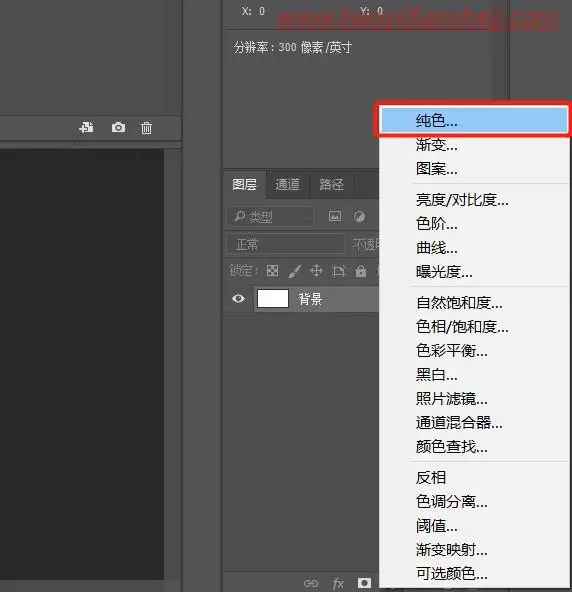Select 阈值... menu item

coord(474,526)
